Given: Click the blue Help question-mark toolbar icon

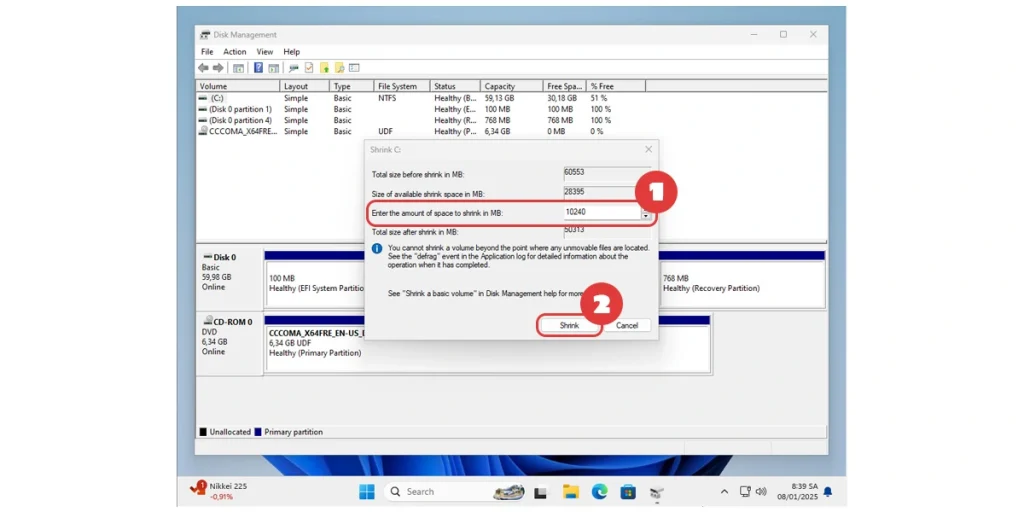Looking at the screenshot, I should (258, 68).
